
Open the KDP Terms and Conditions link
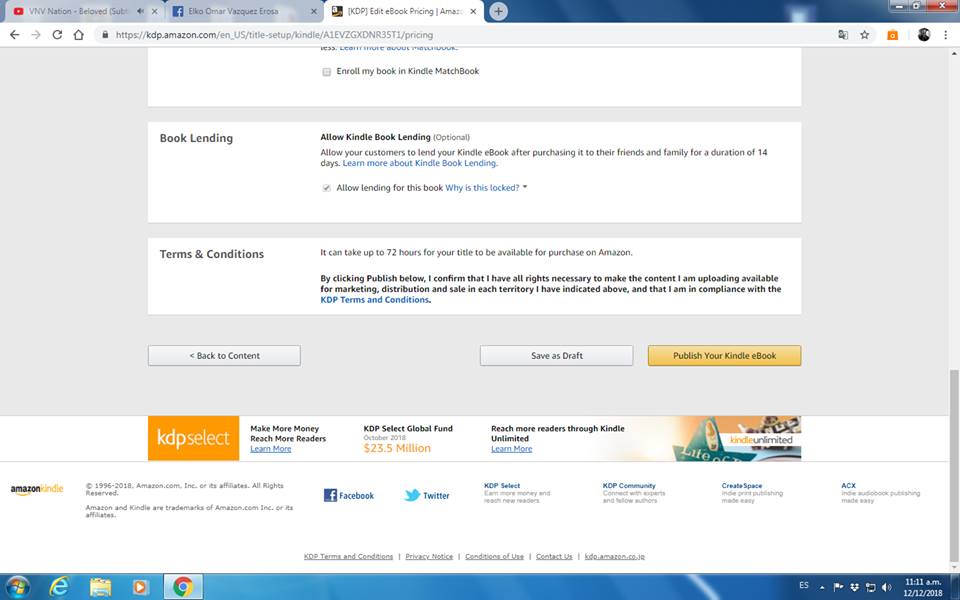374,300
